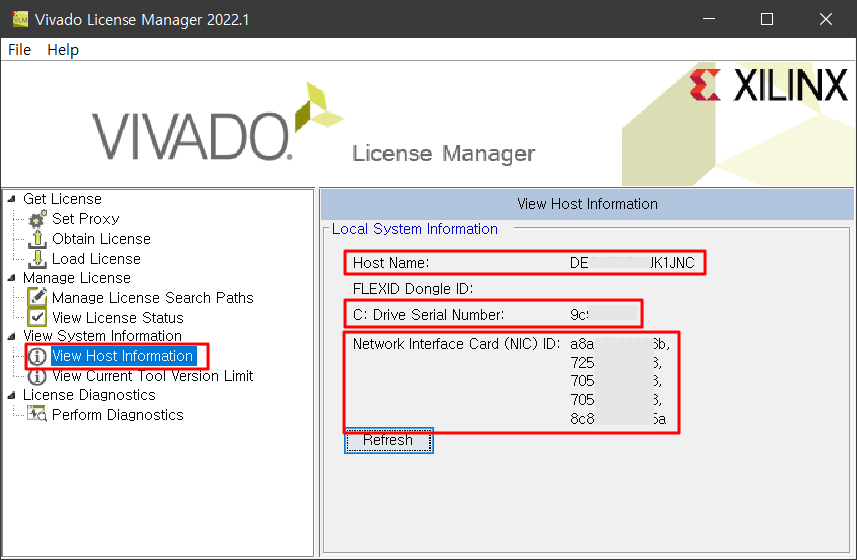
Task: Select the Get License category label
Action: click(62, 199)
